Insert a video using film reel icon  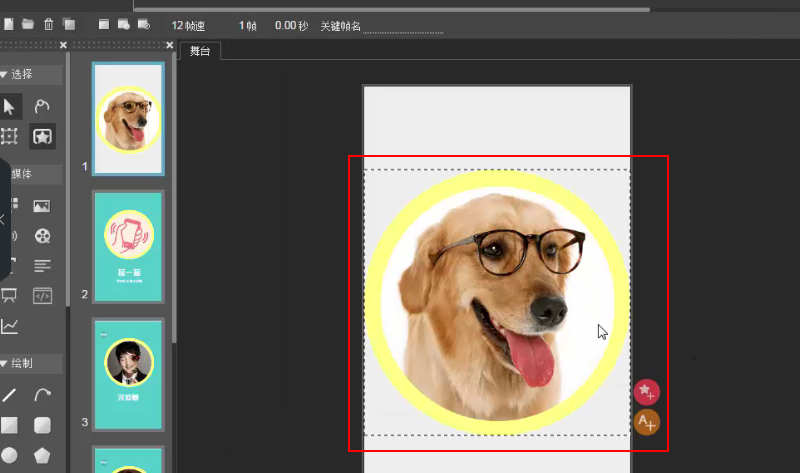click(42, 236)
